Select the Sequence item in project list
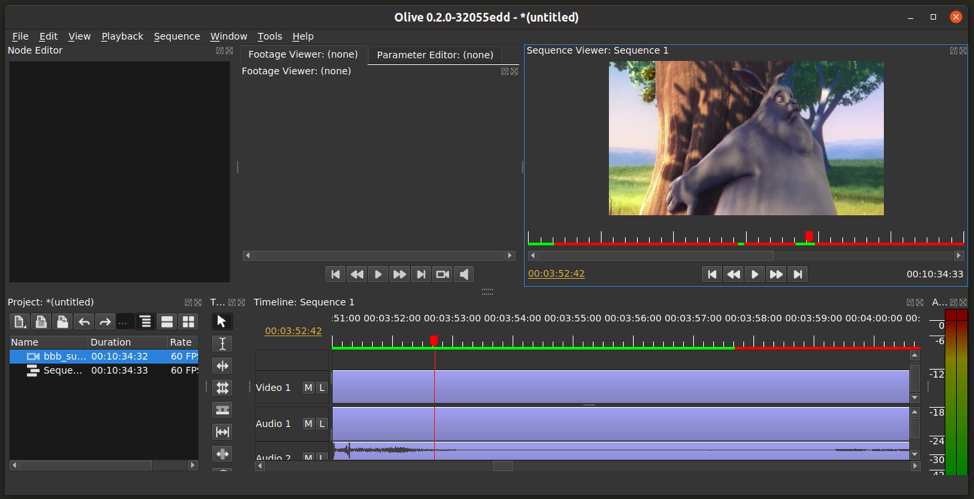This screenshot has width=974, height=499. (62, 370)
